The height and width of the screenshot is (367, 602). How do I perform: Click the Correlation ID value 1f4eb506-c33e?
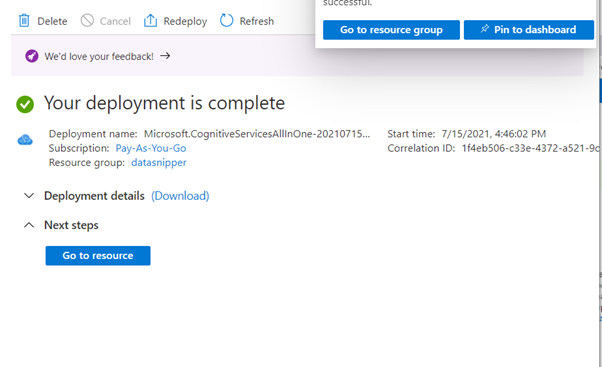[530, 148]
